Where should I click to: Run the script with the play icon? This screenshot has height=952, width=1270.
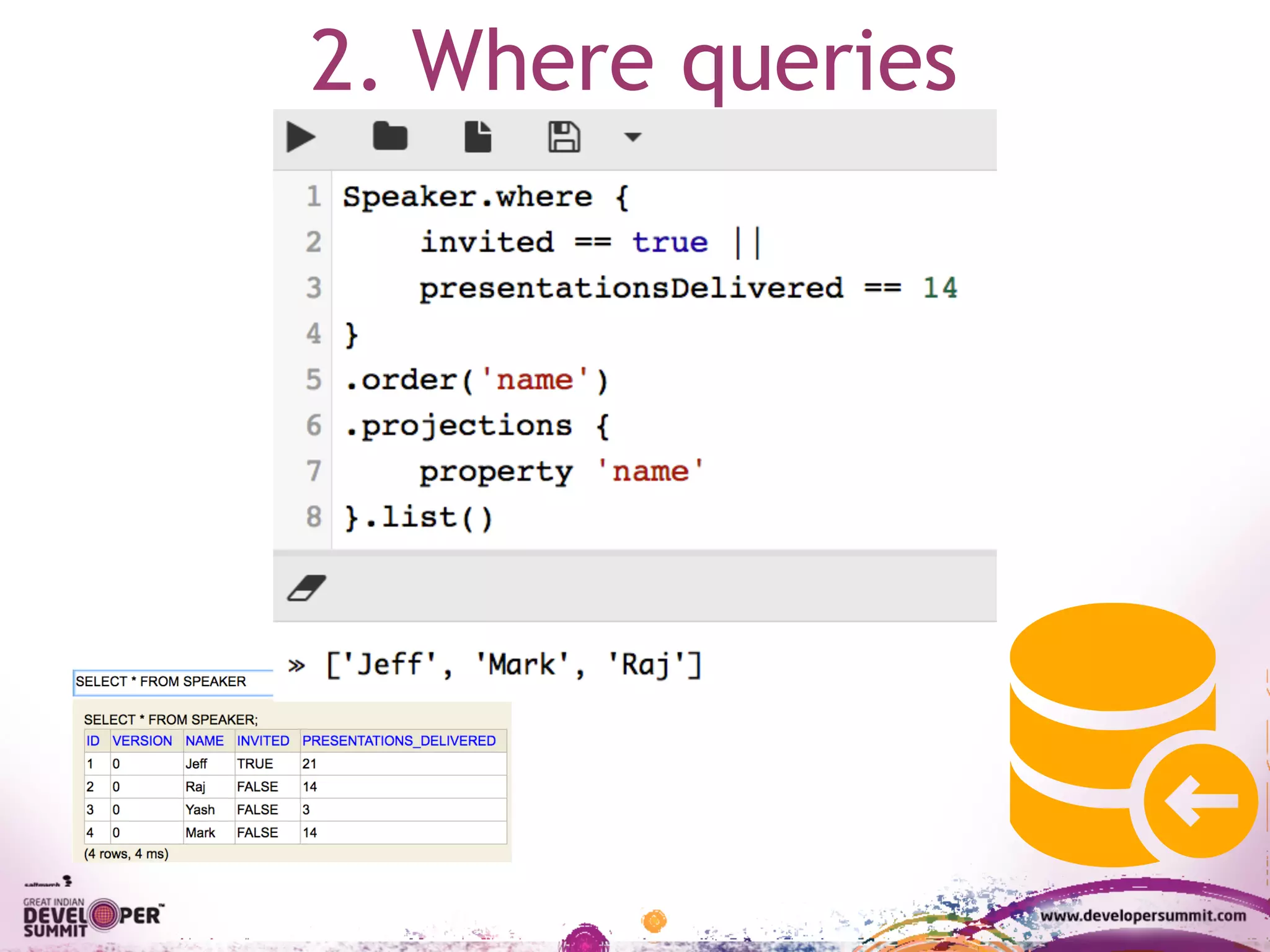click(x=301, y=137)
